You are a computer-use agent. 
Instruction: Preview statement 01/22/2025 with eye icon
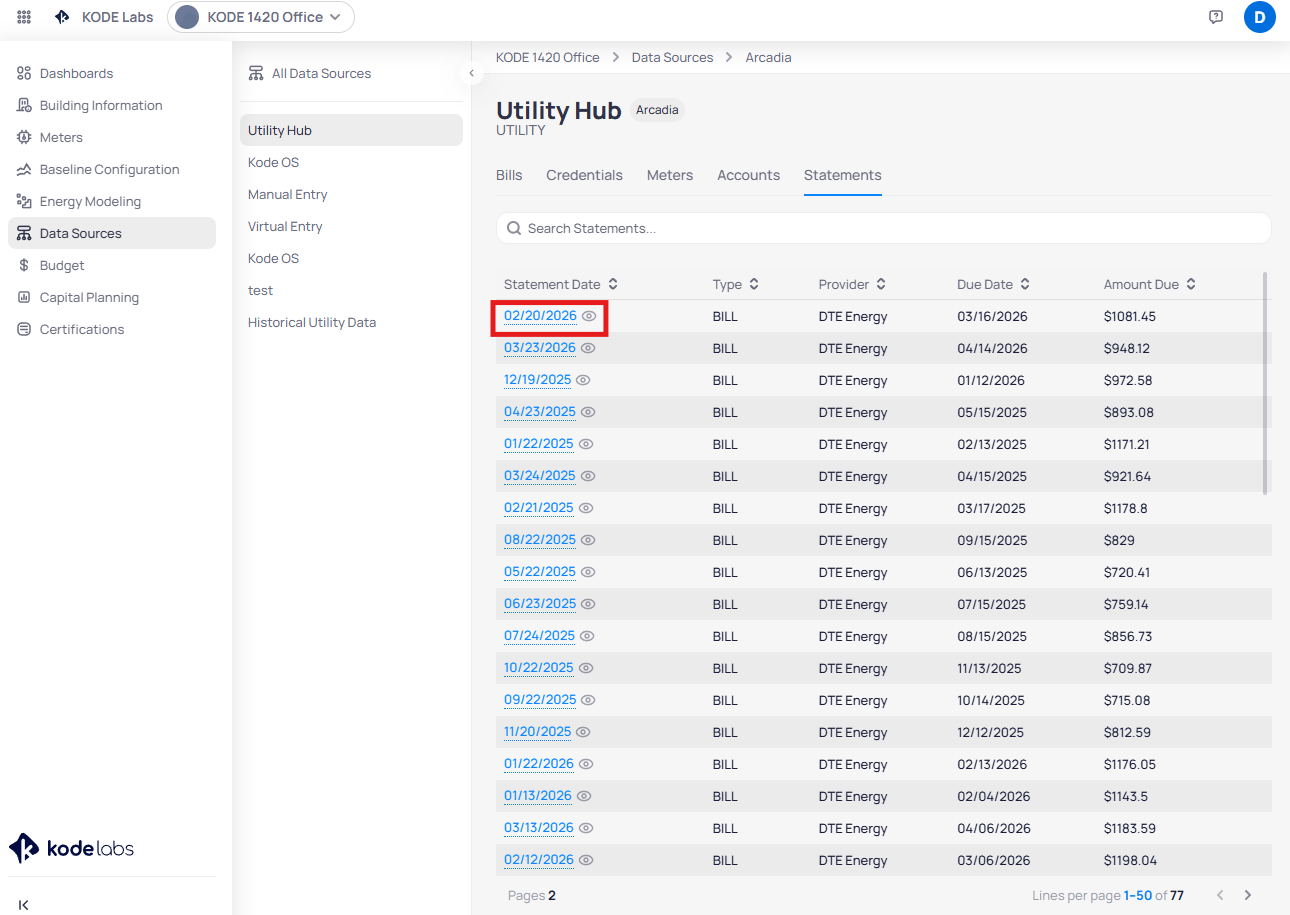pos(586,444)
